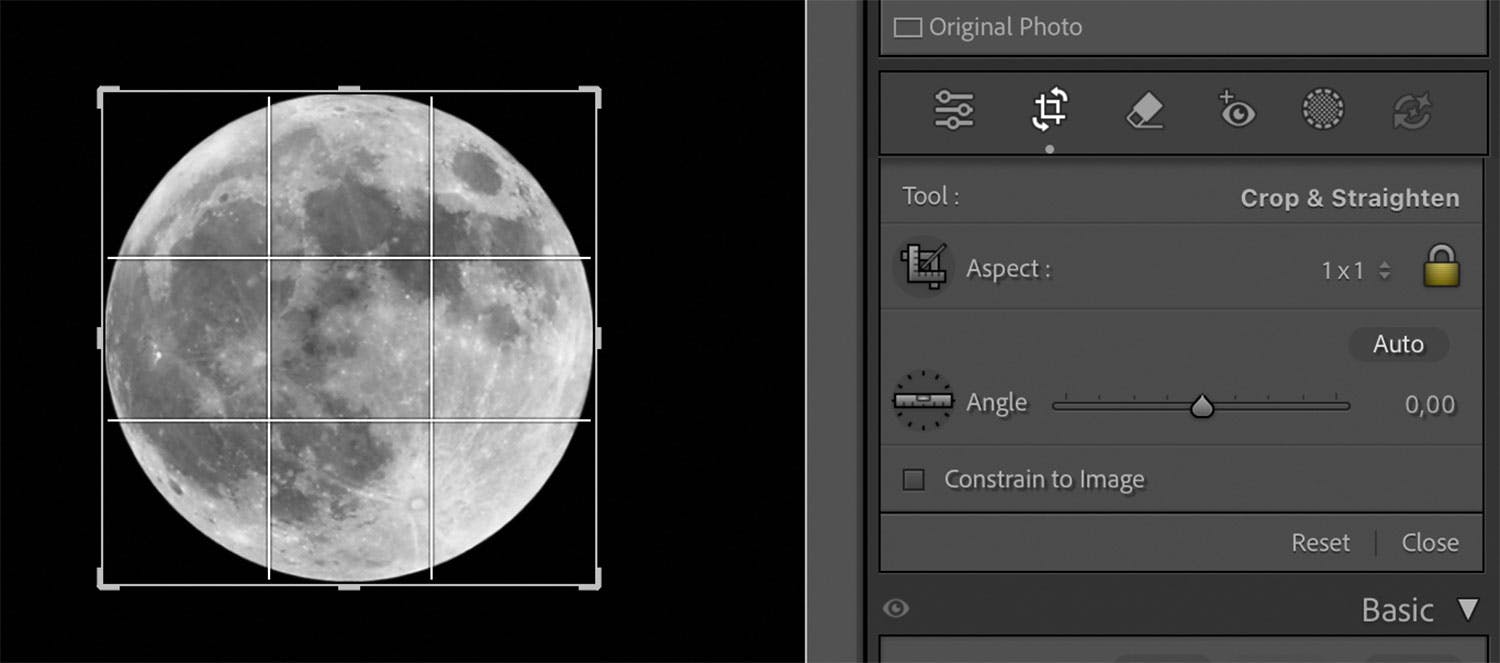Click the Crop Frame tool icon
The width and height of the screenshot is (1500, 663).
pos(922,268)
